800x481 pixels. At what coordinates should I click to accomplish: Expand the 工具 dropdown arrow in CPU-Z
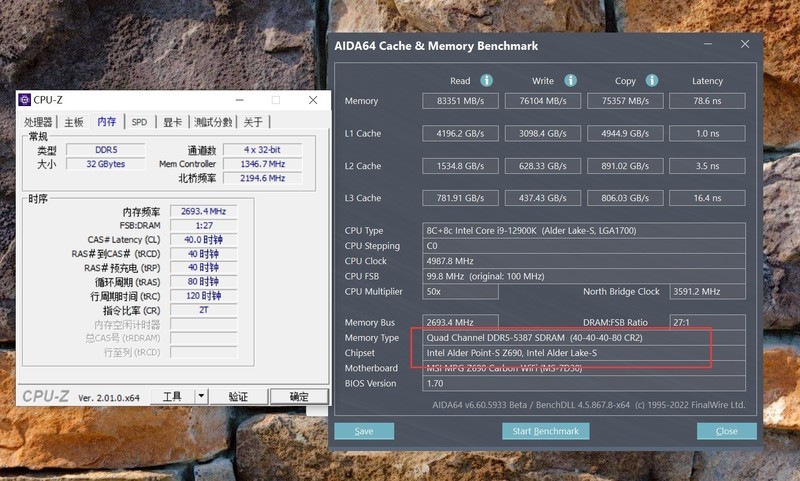202,396
